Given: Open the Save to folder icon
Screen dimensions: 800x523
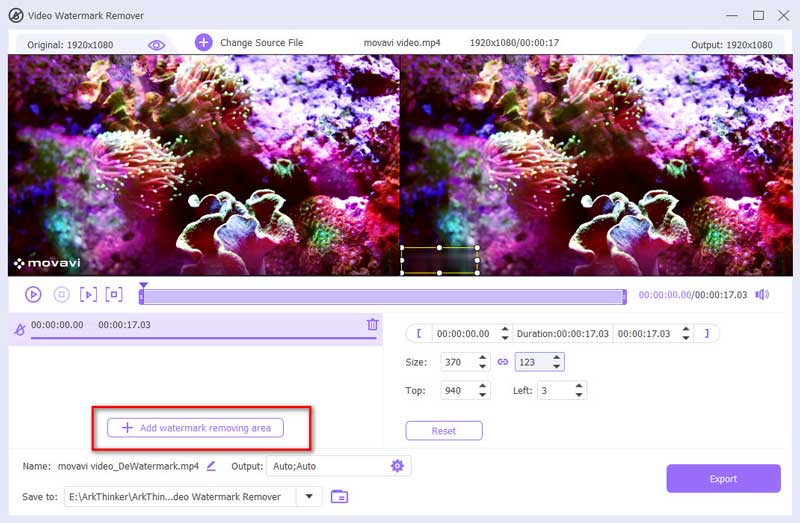Looking at the screenshot, I should pyautogui.click(x=339, y=496).
